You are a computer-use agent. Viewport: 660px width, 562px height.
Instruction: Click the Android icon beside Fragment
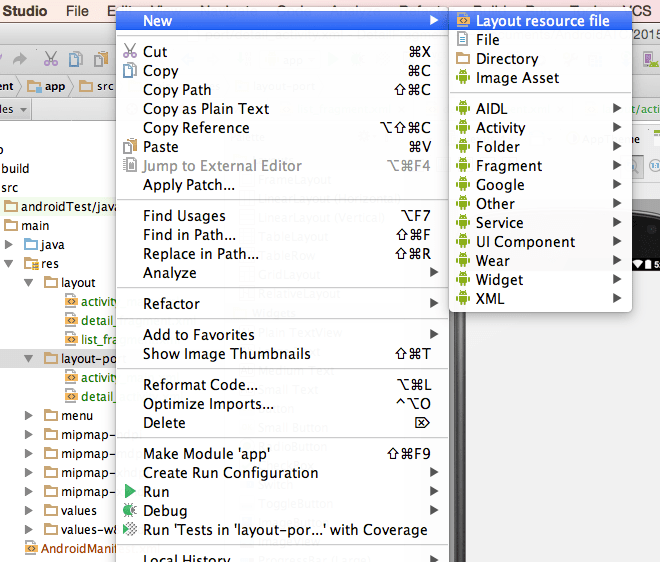coord(463,165)
